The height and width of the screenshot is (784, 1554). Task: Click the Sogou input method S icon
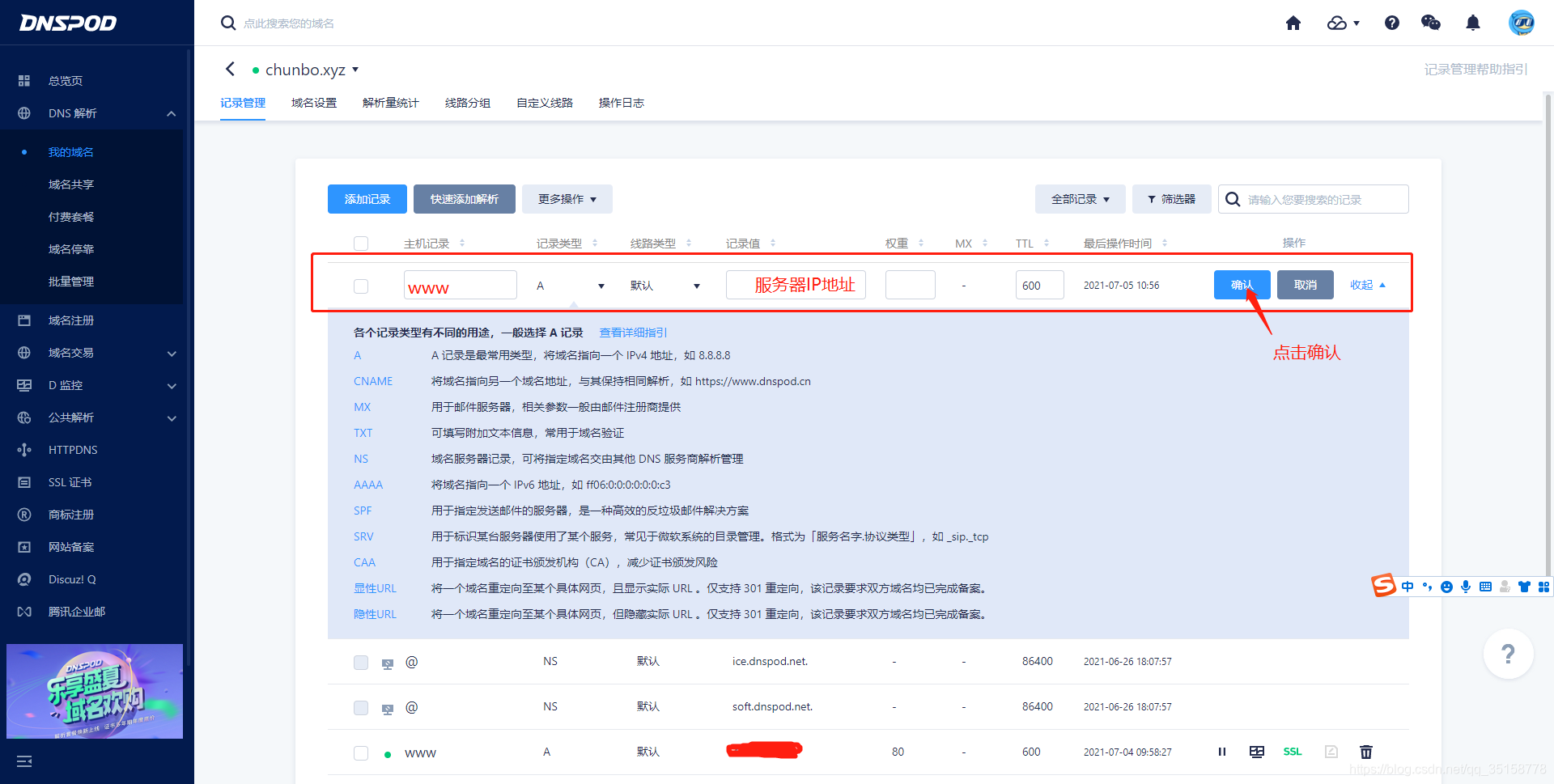[1383, 585]
